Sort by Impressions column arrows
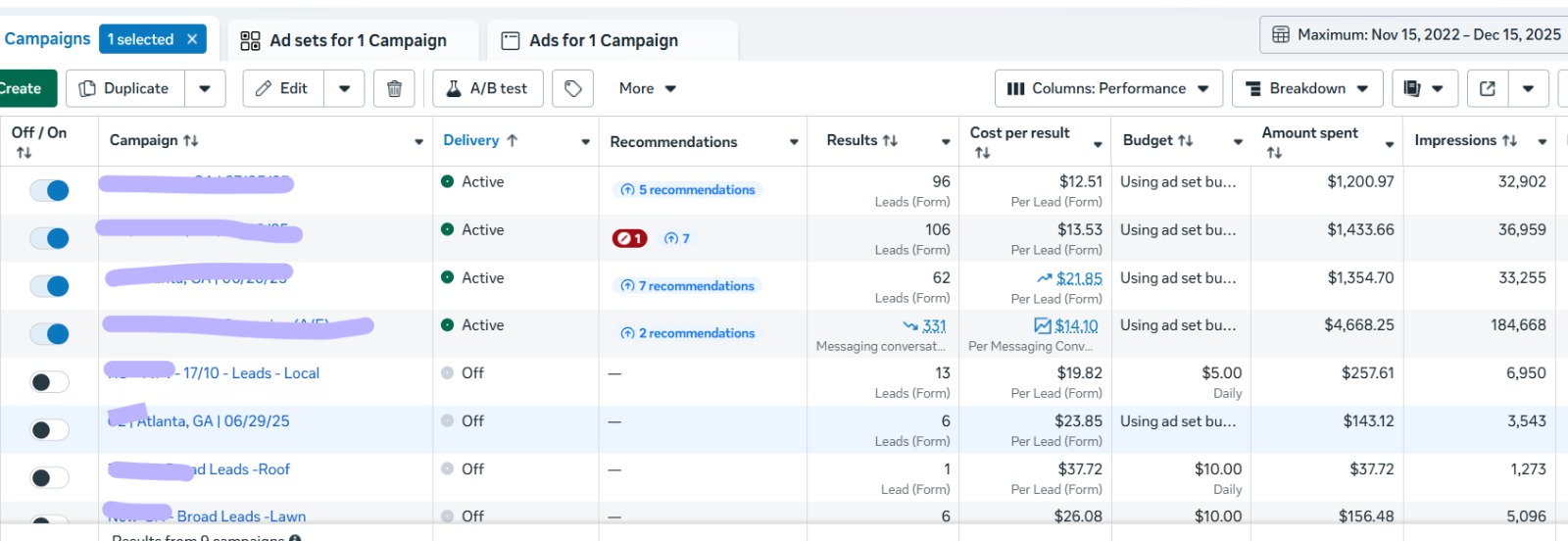Screen dimensions: 1568x541 click(1509, 140)
